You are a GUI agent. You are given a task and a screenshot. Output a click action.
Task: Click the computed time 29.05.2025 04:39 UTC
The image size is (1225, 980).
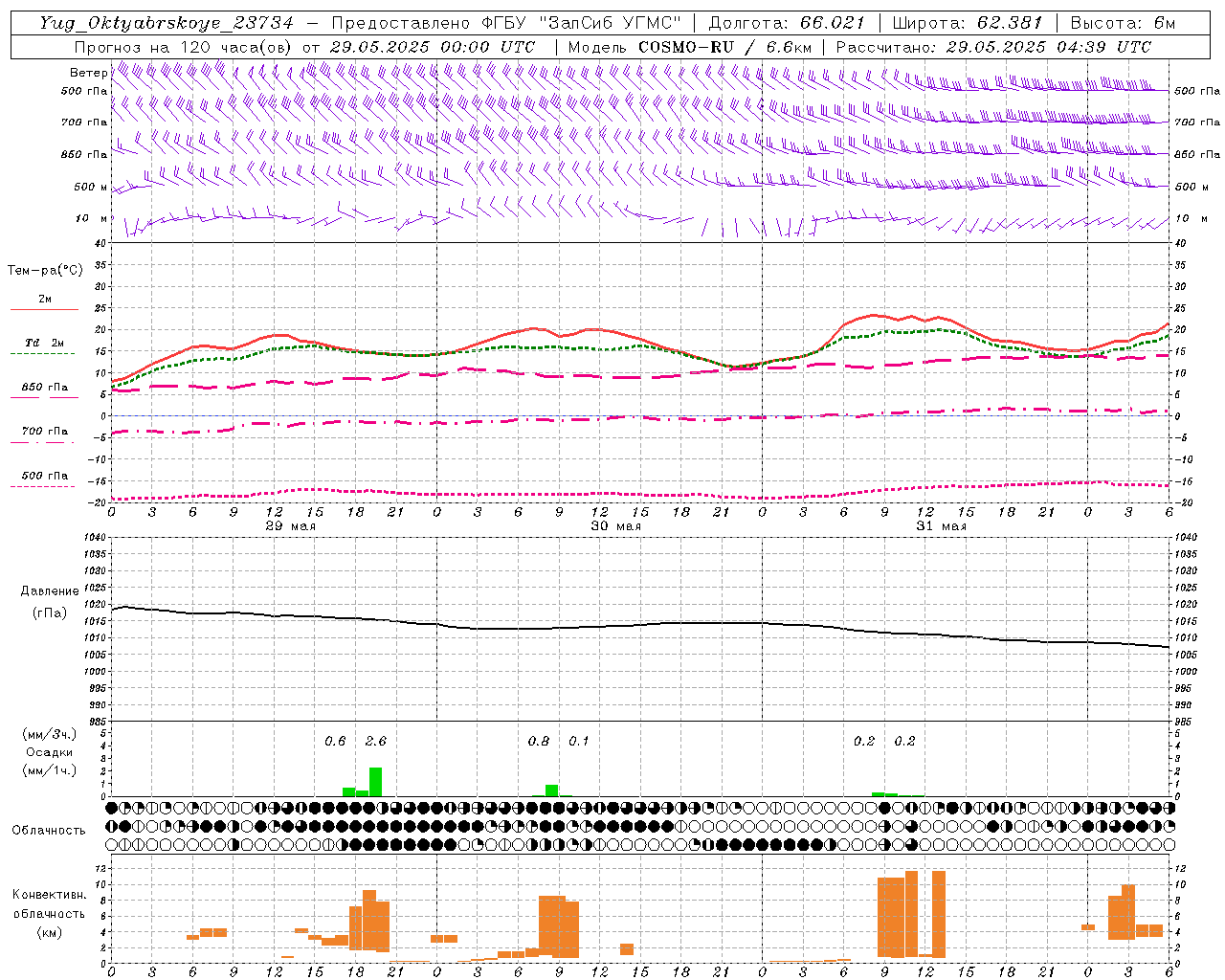[1049, 47]
